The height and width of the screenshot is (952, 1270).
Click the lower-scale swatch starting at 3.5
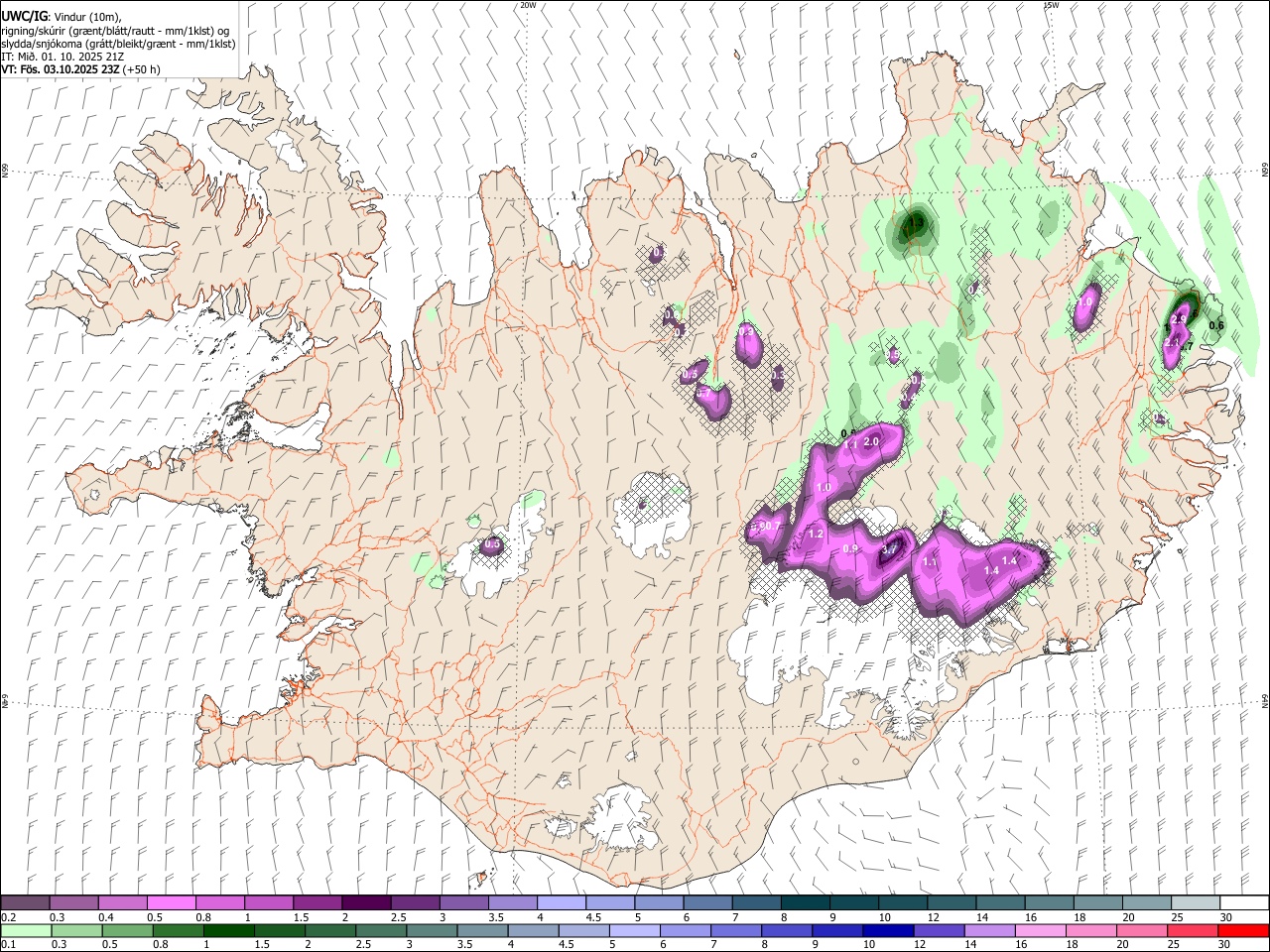point(482,931)
